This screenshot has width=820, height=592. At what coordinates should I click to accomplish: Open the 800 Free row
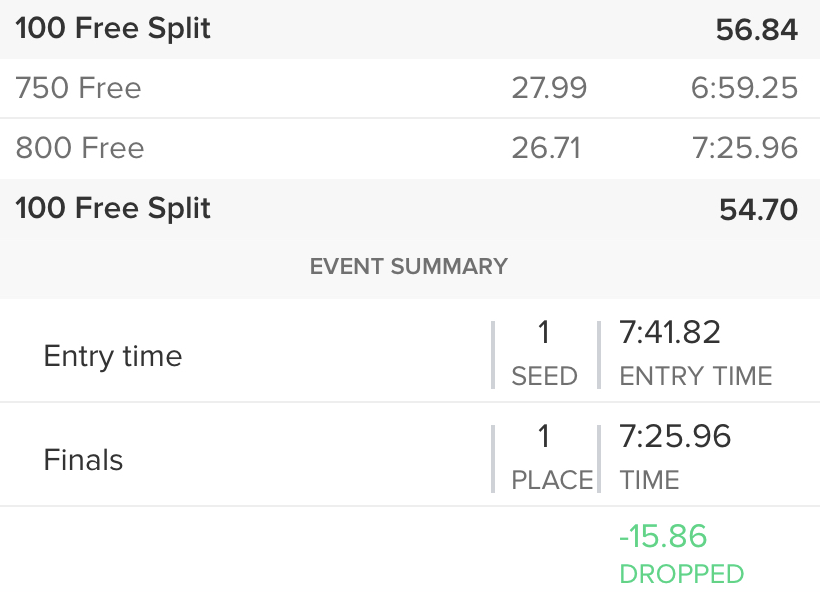click(410, 149)
